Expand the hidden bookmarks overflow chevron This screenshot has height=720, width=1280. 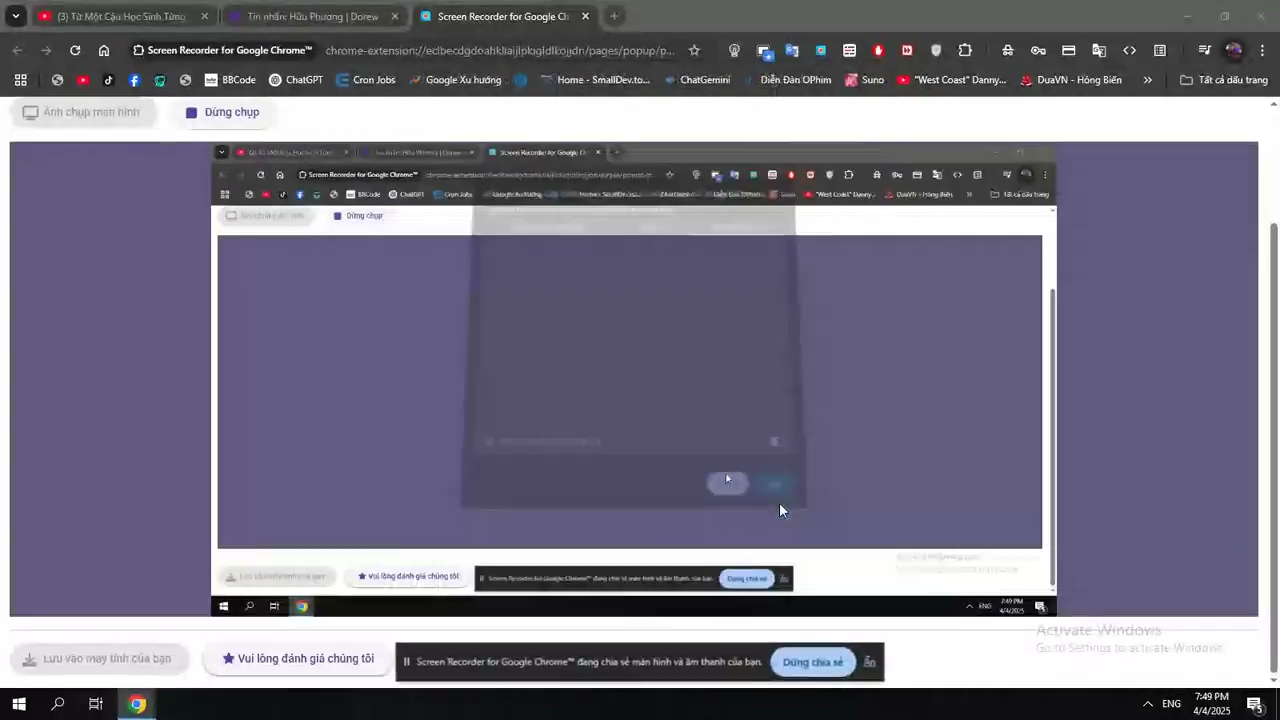[x=1147, y=80]
